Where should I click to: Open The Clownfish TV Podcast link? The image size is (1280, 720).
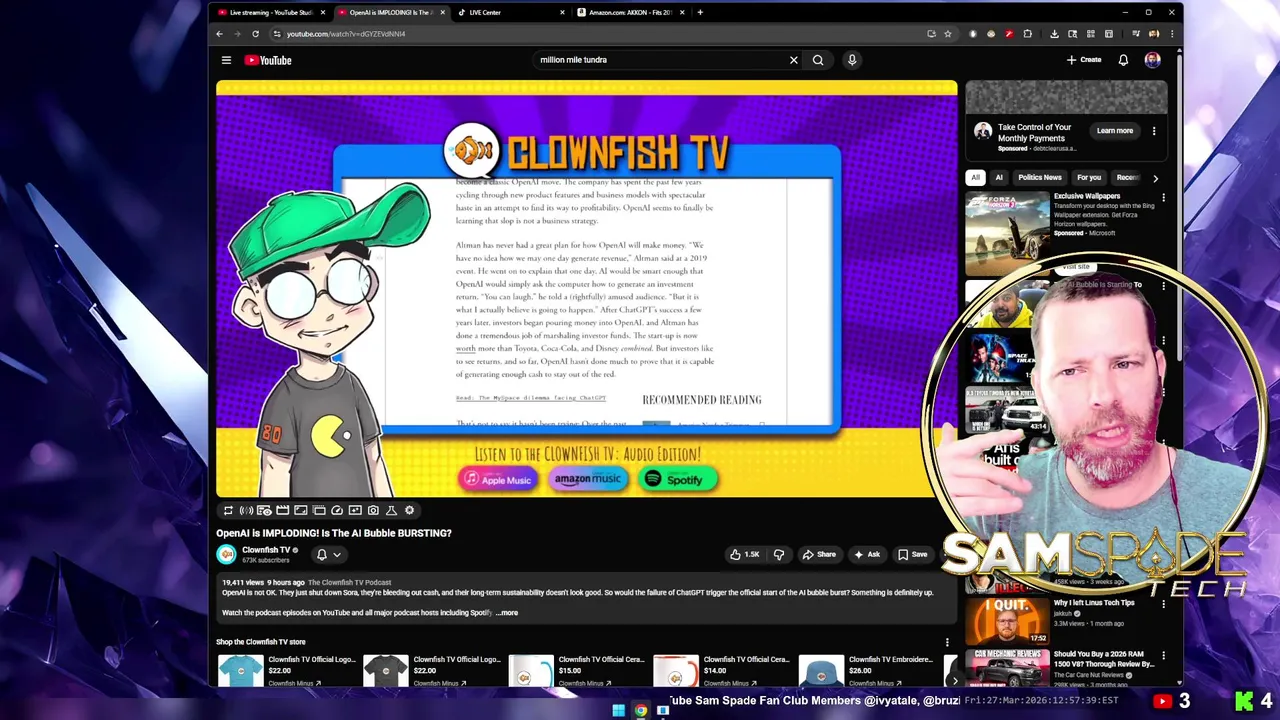point(349,582)
